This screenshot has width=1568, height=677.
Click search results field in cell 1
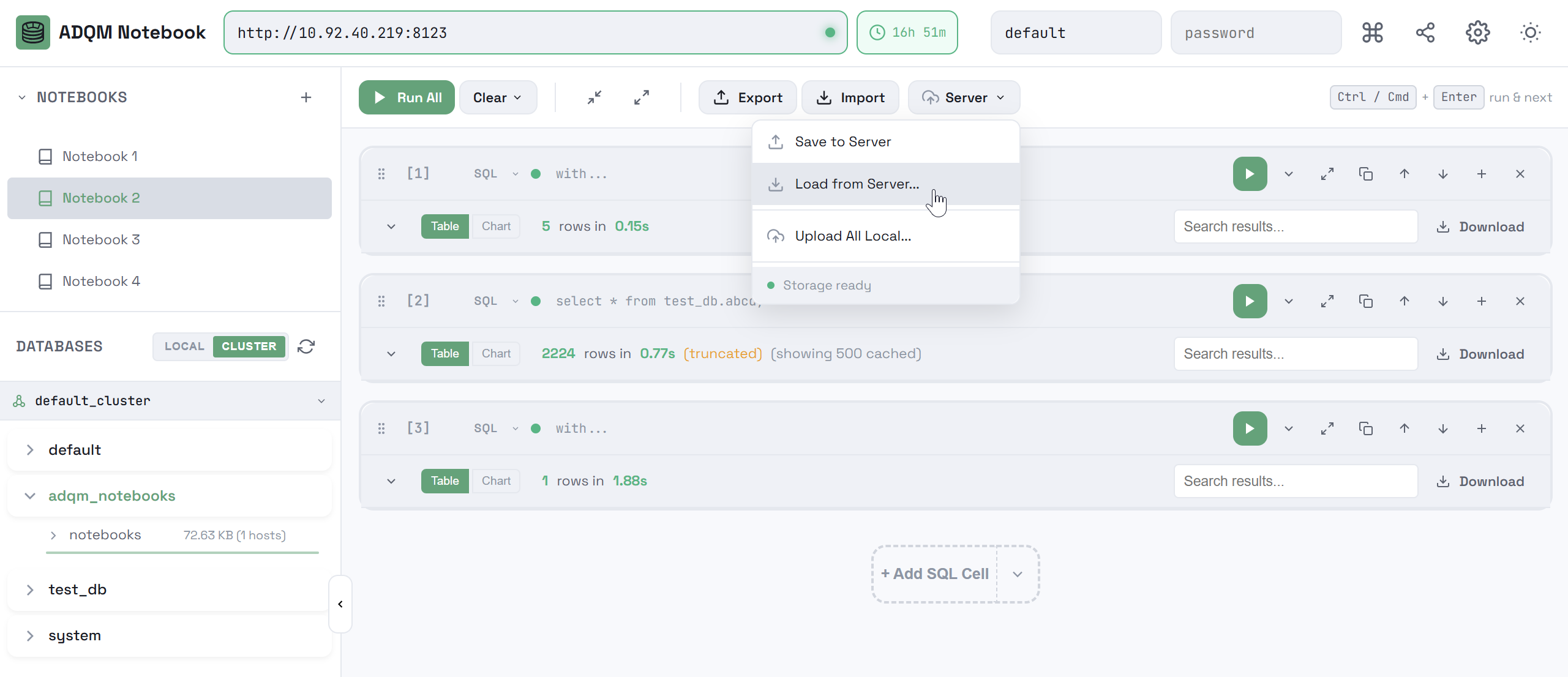pos(1295,226)
